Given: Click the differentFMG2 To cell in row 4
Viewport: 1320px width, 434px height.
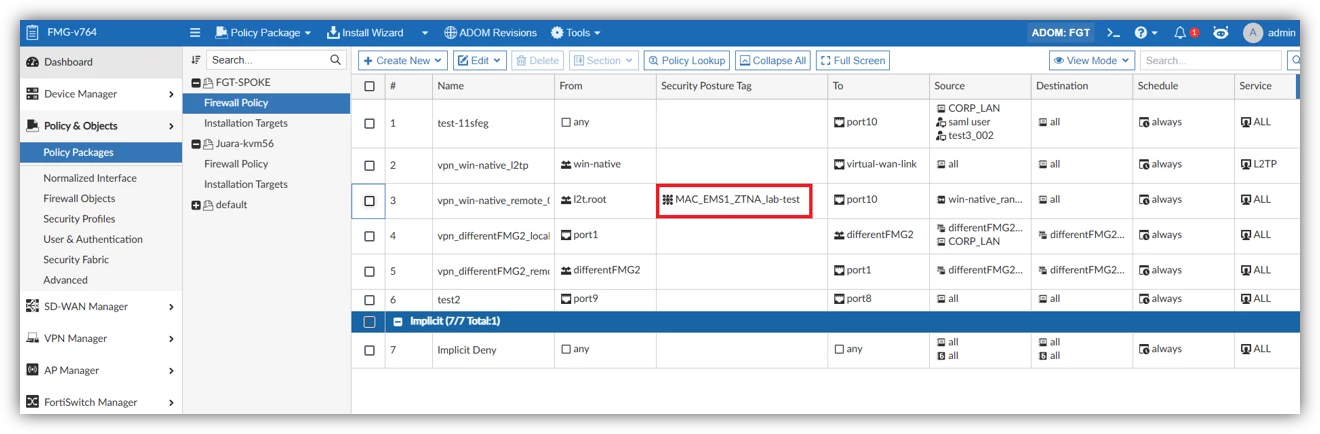Looking at the screenshot, I should 877,236.
